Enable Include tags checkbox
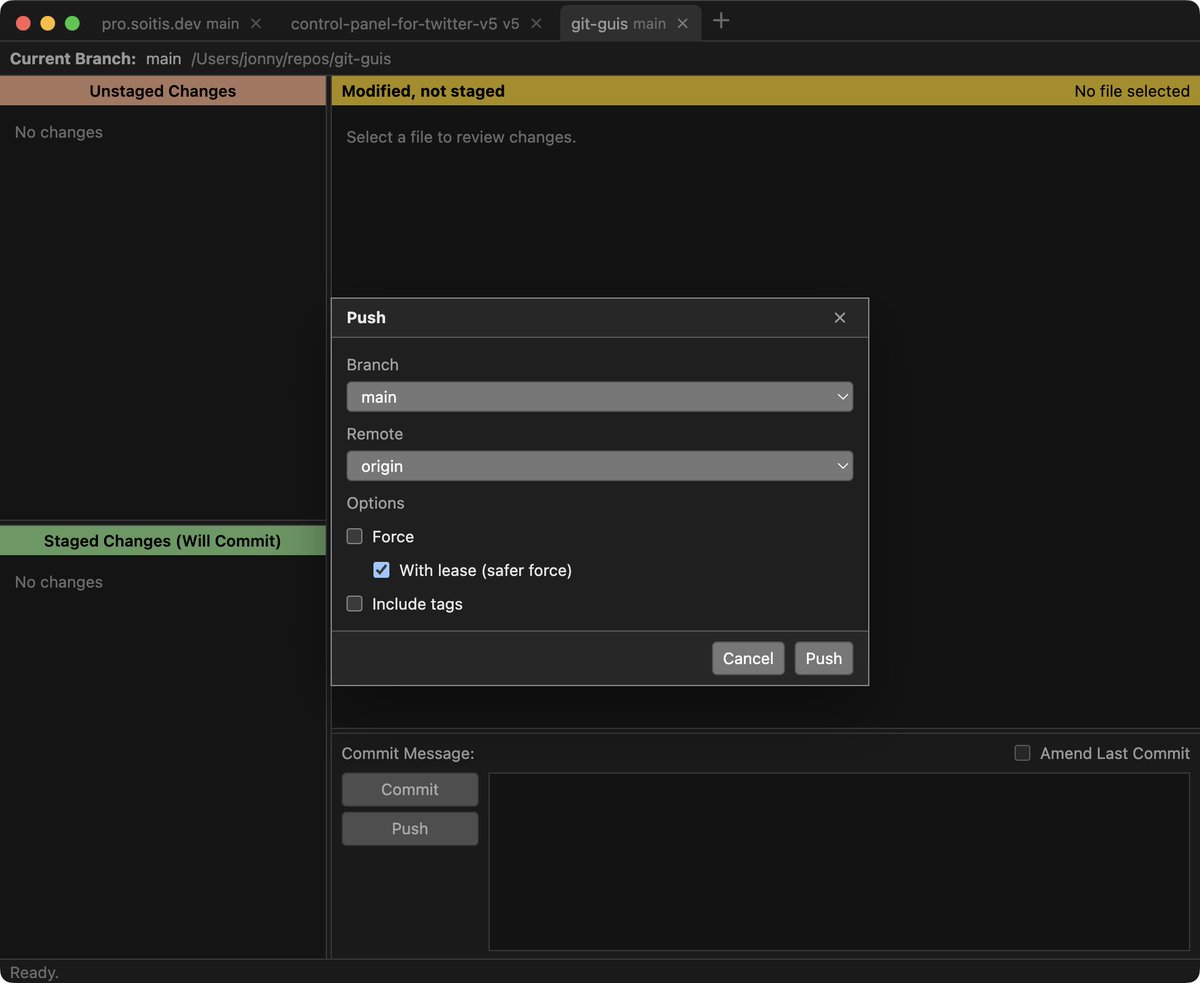1200x983 pixels. 354,604
